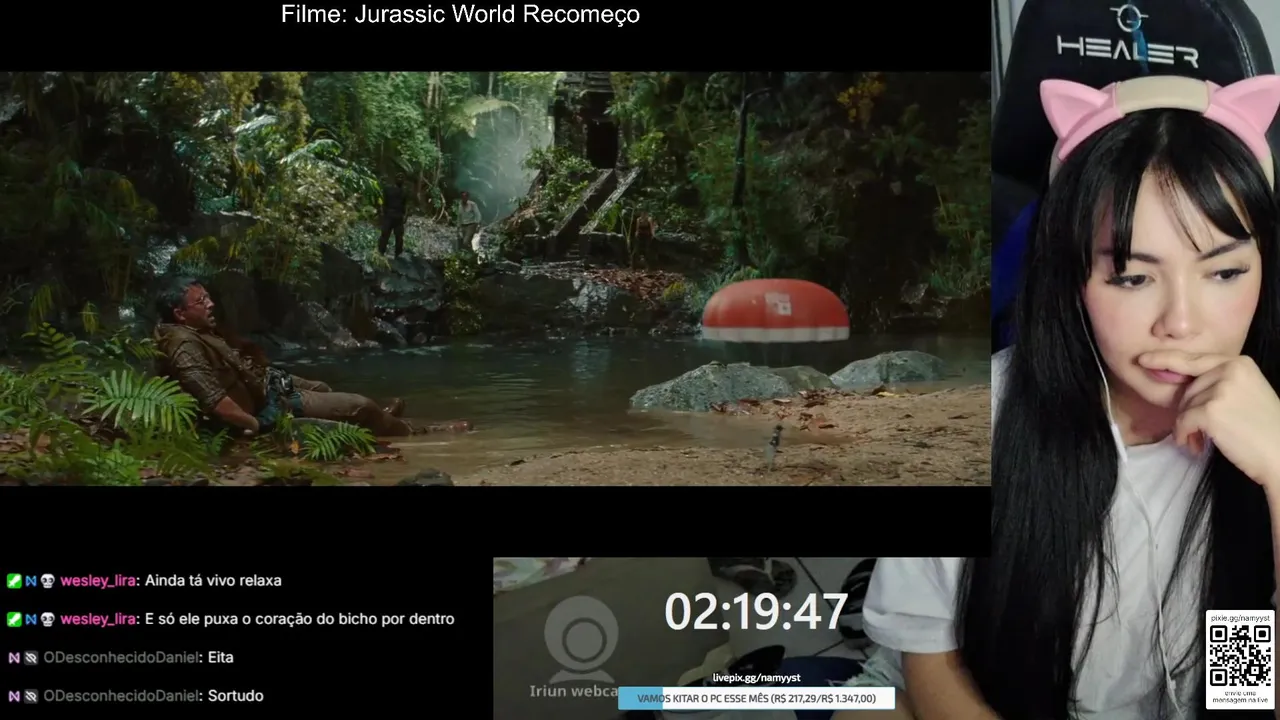Open wesley_lira username on 'Ainda tá vivo relaxa'

coord(98,580)
